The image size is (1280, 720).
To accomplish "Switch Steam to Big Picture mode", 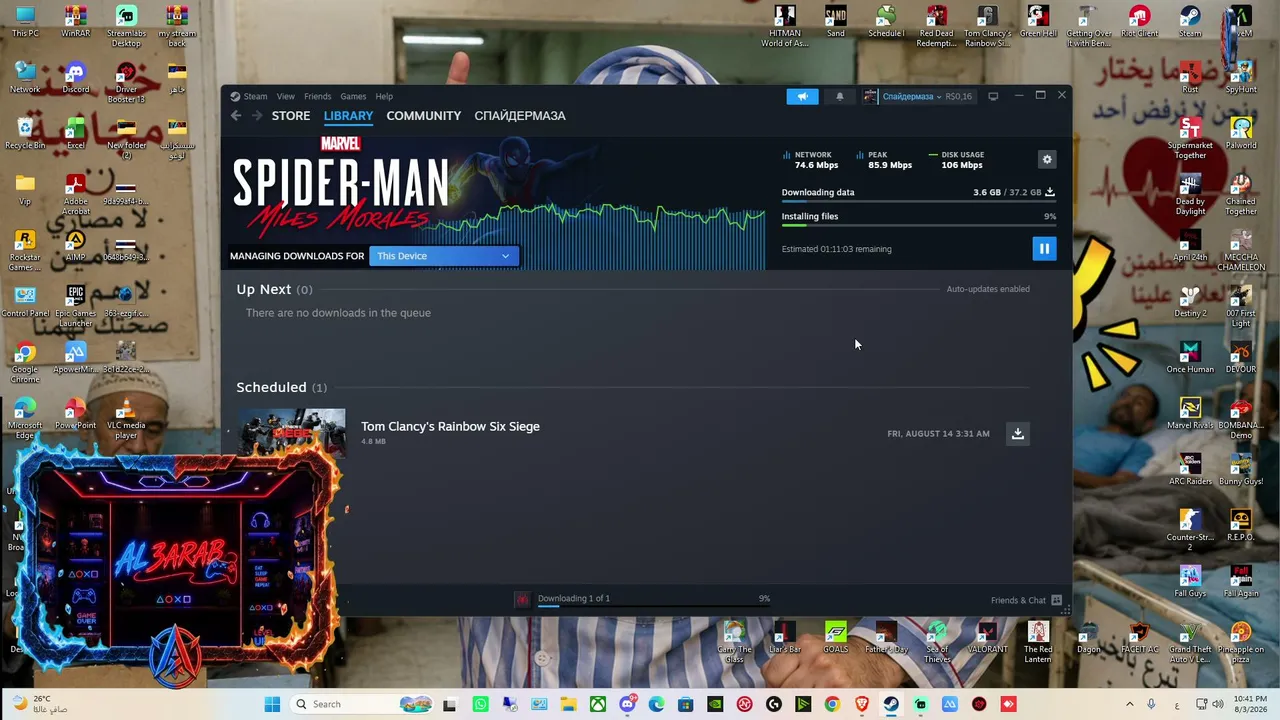I will (x=993, y=96).
